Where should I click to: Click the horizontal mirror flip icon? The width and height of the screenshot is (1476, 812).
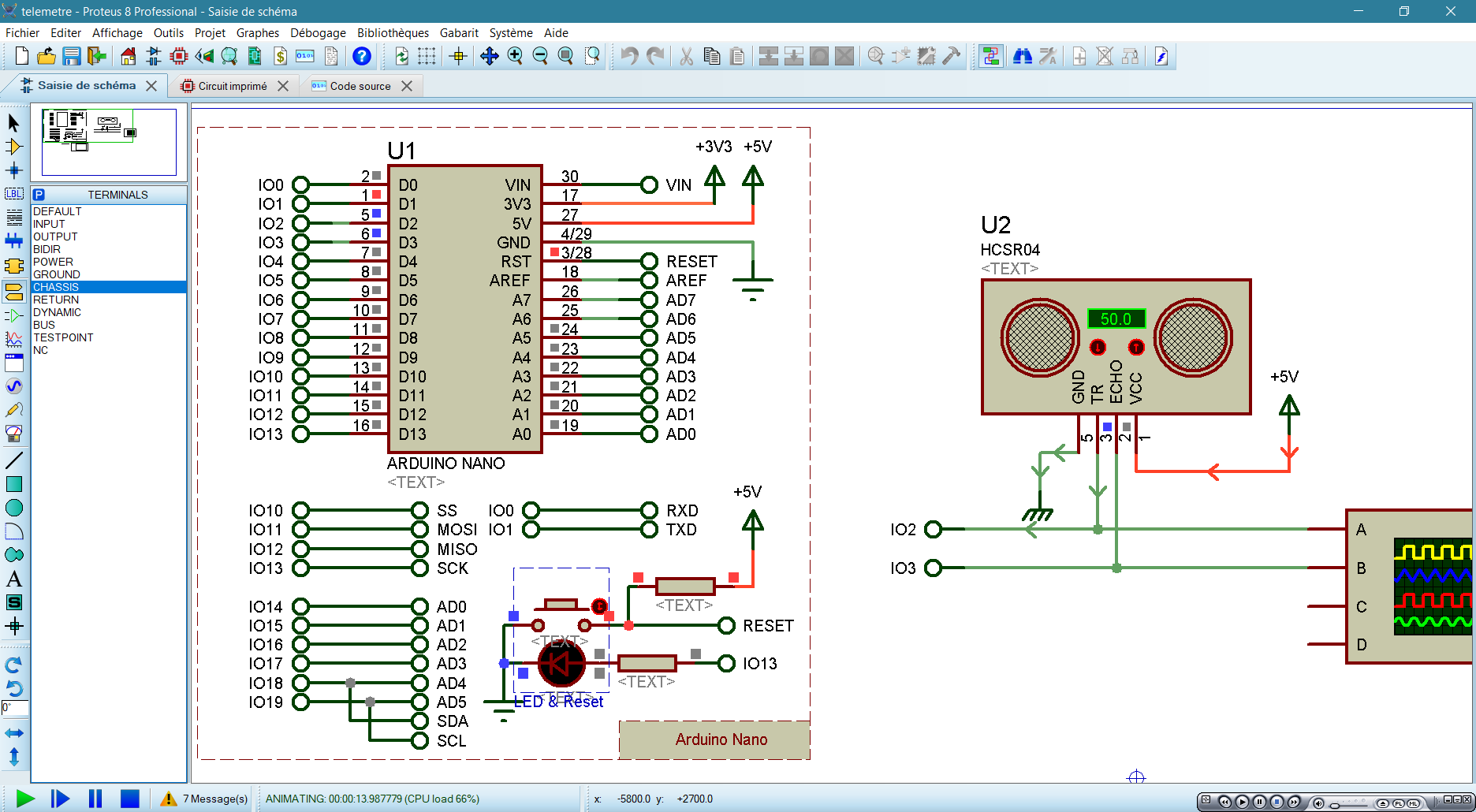coord(13,733)
